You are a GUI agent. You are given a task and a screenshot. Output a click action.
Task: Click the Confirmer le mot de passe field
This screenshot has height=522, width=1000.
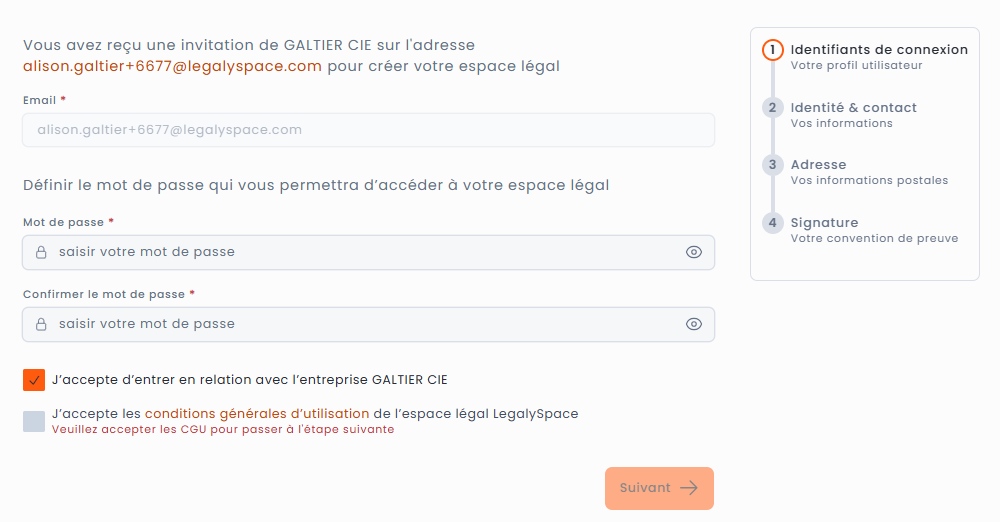[360, 324]
